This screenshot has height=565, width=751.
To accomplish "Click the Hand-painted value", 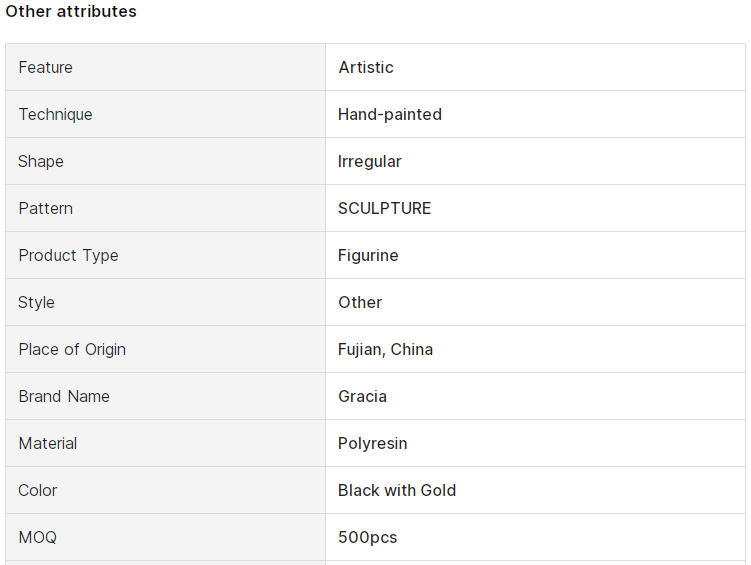I will (390, 114).
